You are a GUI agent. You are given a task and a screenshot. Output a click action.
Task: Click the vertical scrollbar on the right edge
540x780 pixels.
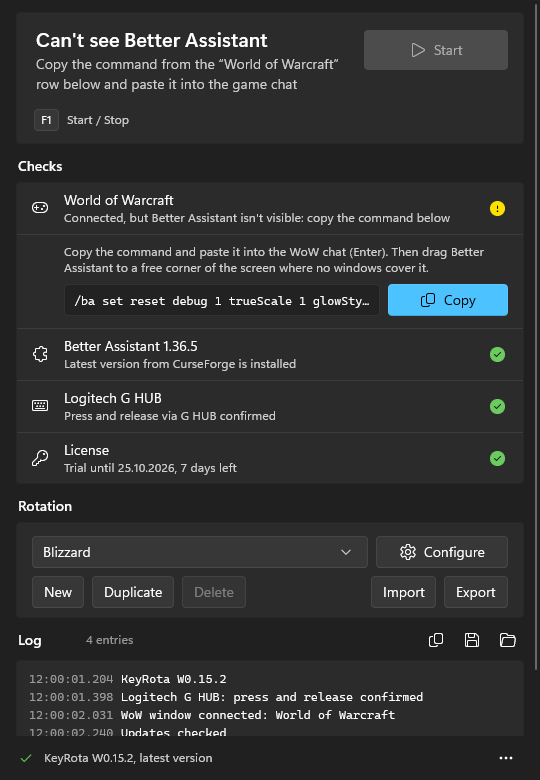pyautogui.click(x=536, y=338)
